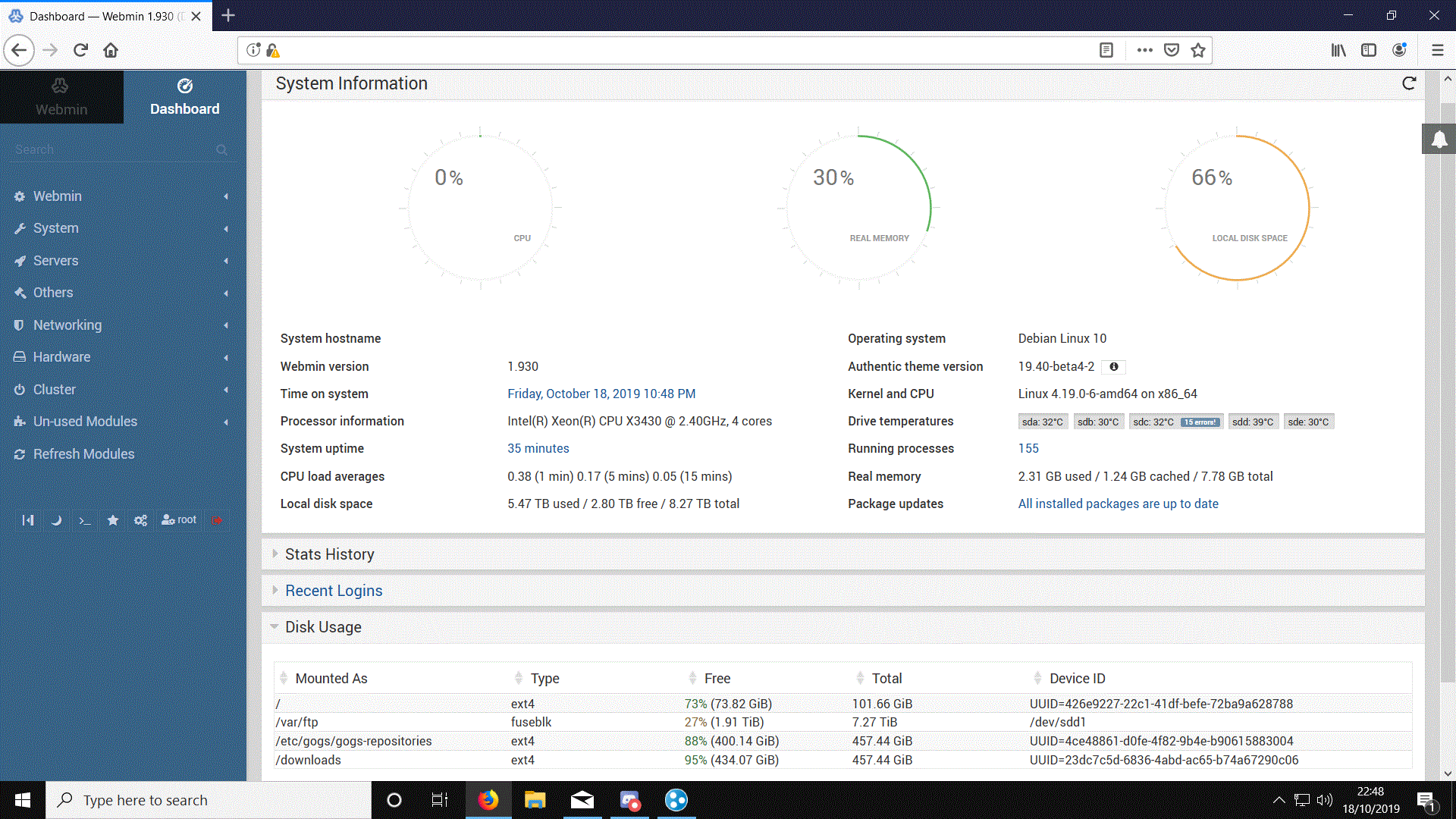Open the package updates status link

(1118, 504)
